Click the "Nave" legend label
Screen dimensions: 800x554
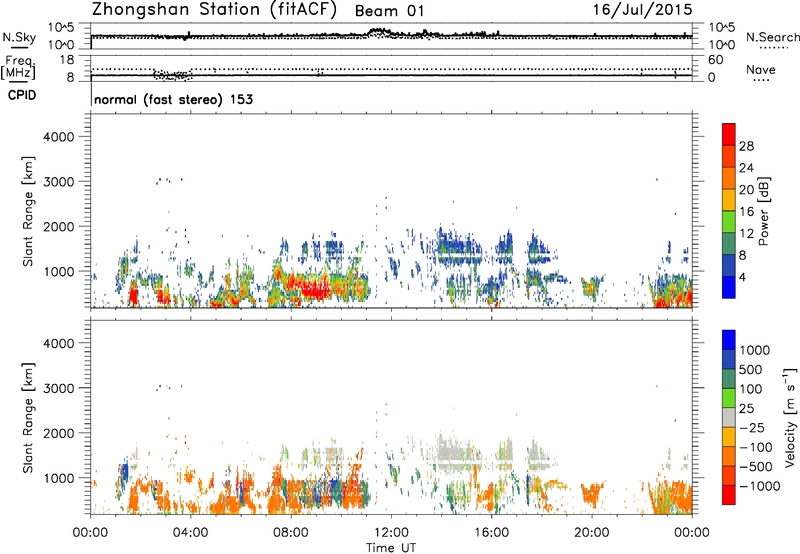761,70
